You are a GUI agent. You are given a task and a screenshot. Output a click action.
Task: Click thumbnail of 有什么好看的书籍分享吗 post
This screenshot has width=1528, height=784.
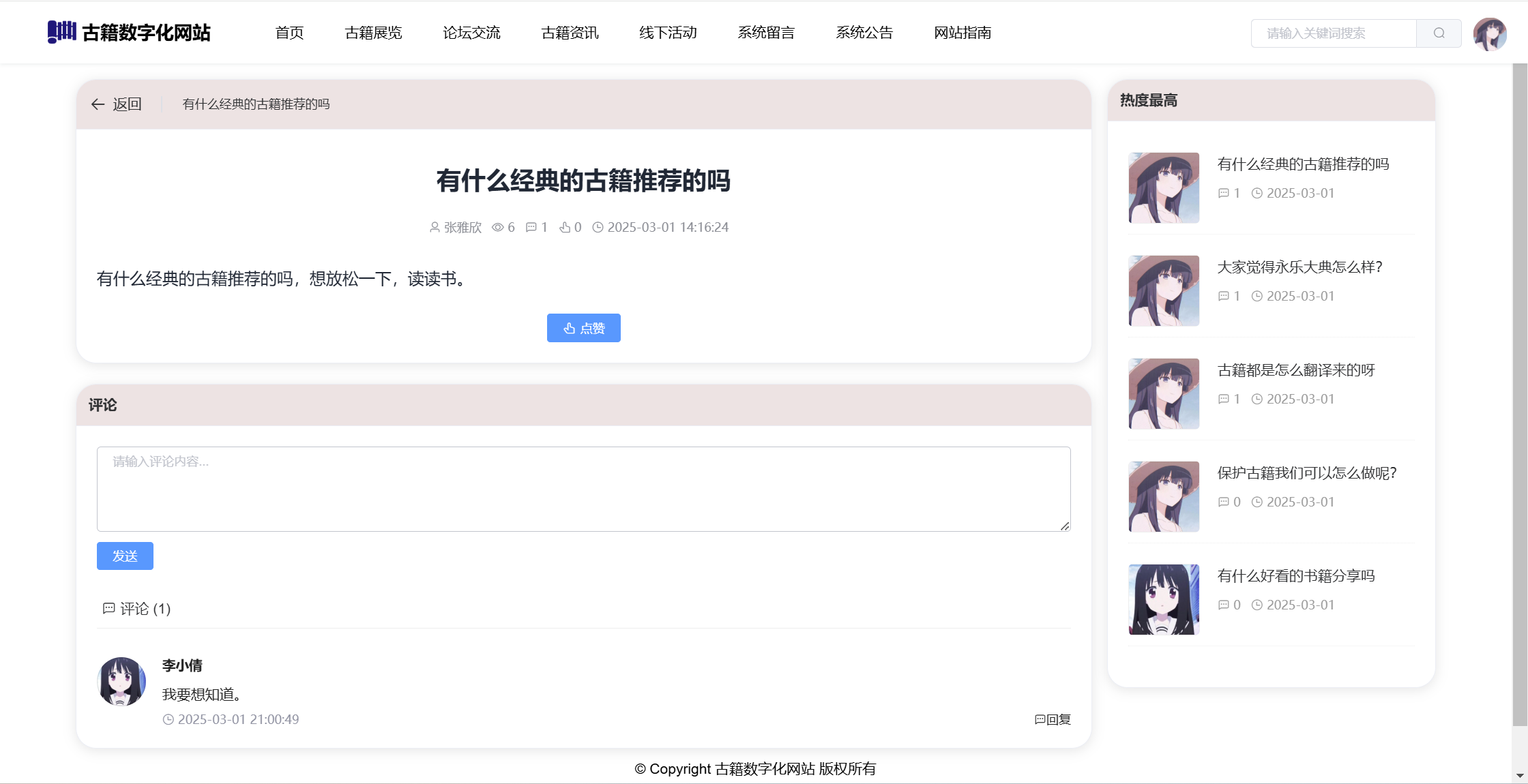pyautogui.click(x=1164, y=599)
